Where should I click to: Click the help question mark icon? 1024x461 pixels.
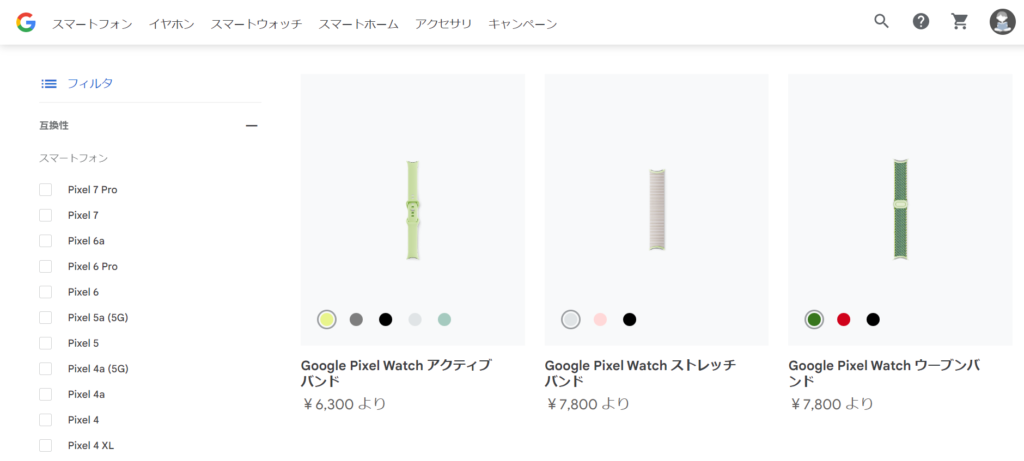coord(921,22)
